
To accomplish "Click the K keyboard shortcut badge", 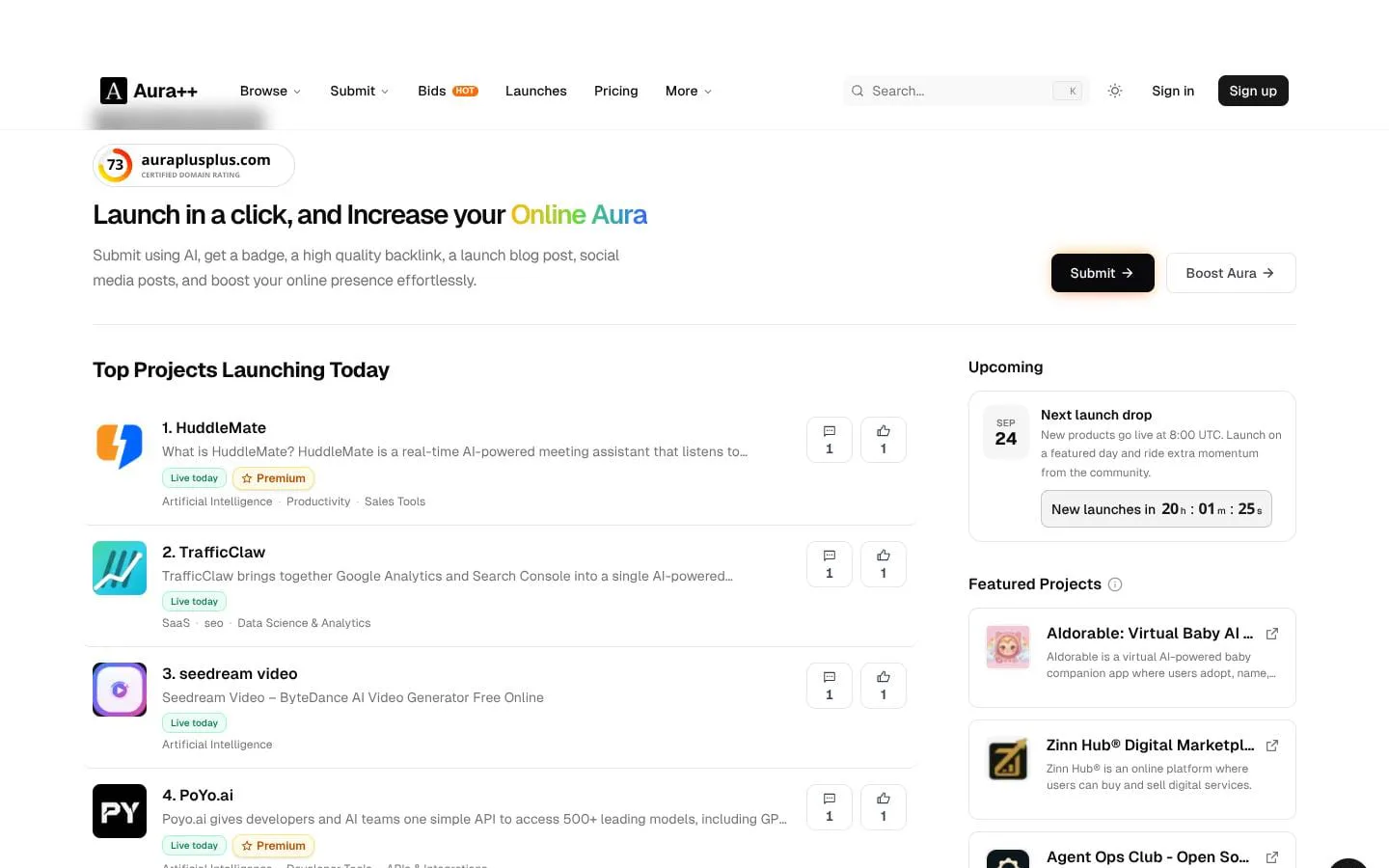I will coord(1068,91).
